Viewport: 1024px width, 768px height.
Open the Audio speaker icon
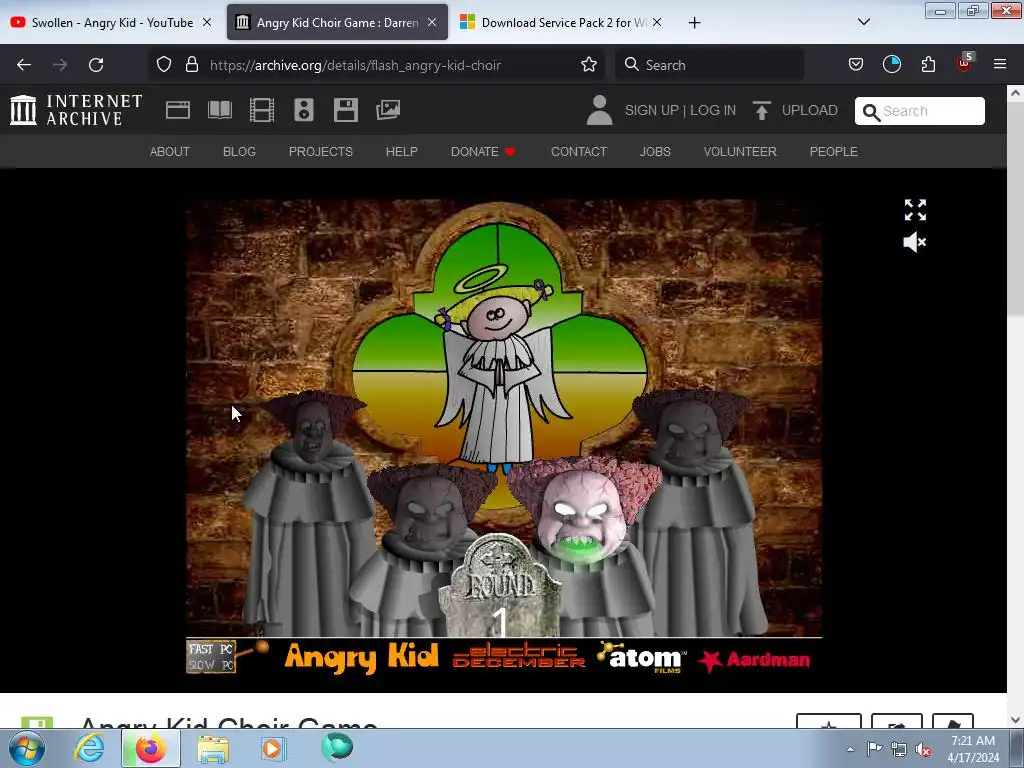click(x=304, y=110)
